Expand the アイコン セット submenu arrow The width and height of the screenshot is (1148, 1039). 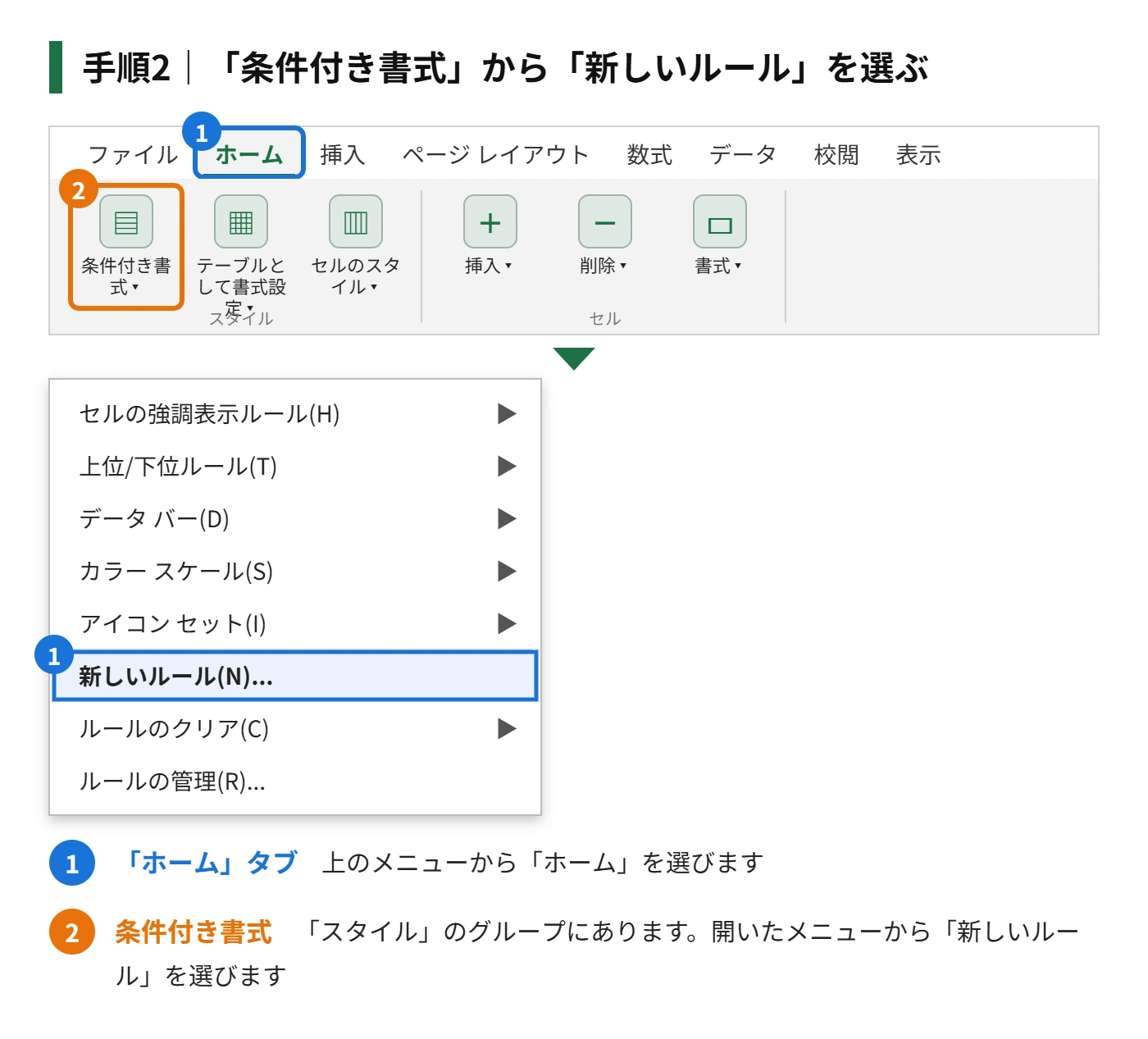point(507,624)
